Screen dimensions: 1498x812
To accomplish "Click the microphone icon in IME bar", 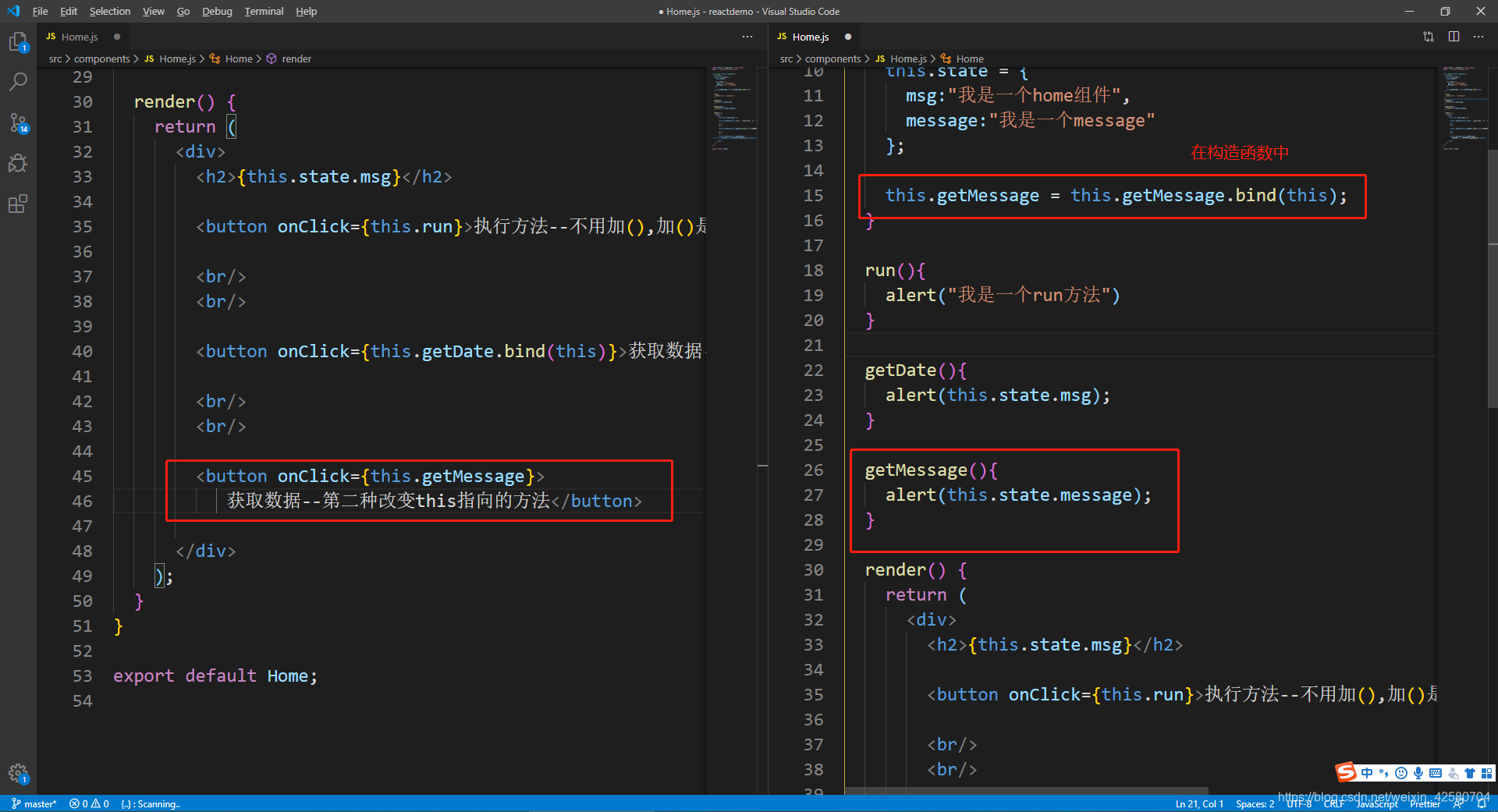I will (1418, 773).
